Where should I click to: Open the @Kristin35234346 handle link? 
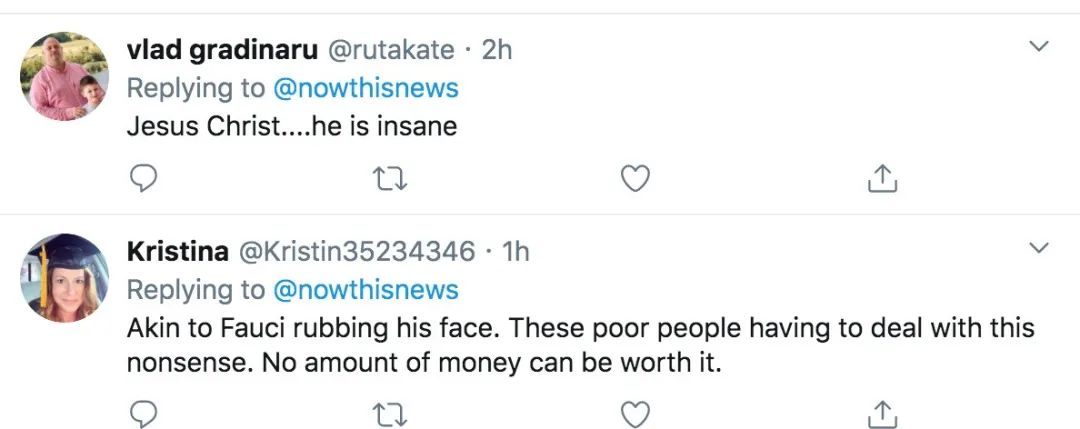pyautogui.click(x=355, y=251)
